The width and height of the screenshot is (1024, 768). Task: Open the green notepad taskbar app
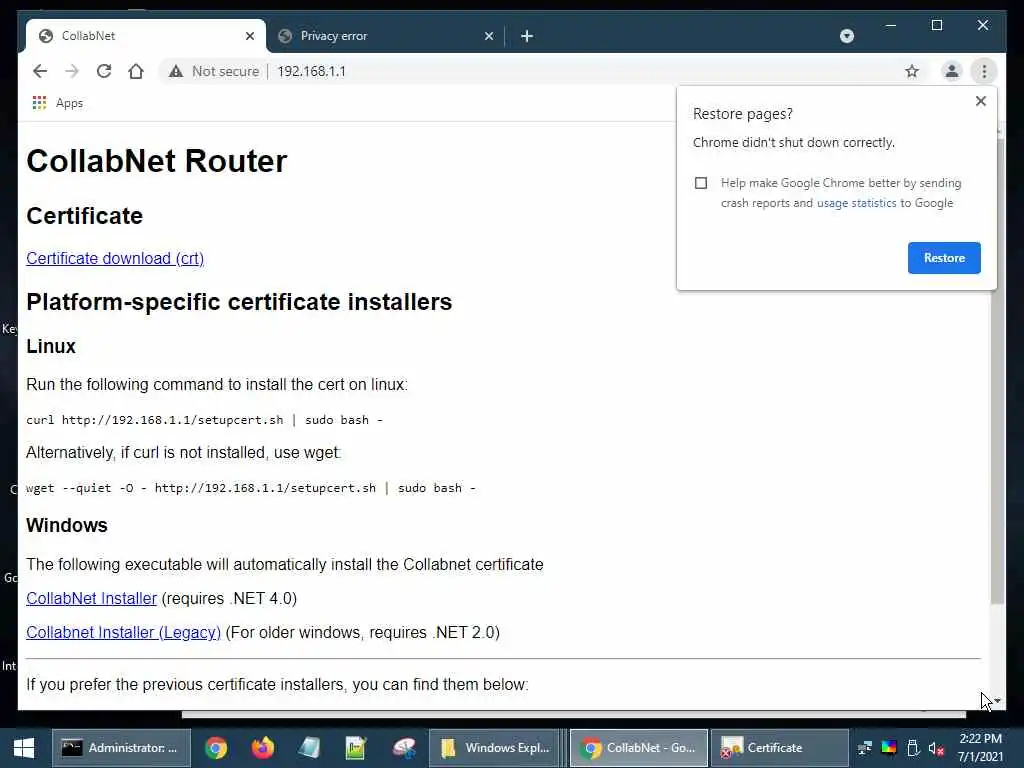pos(356,748)
